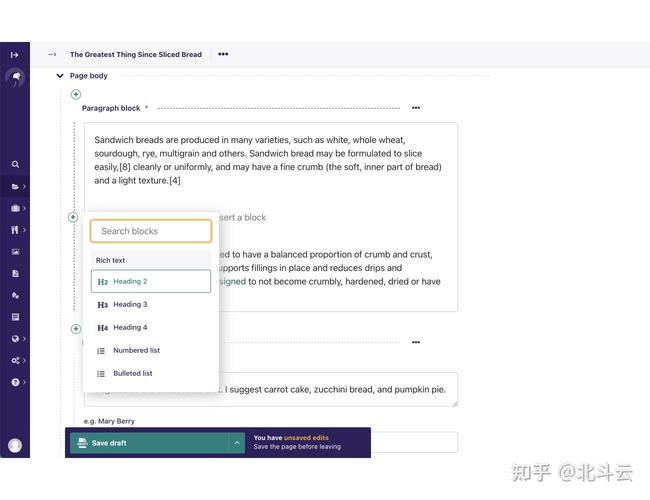Choose Numbered list from block menu
This screenshot has height=500, width=650.
point(151,350)
